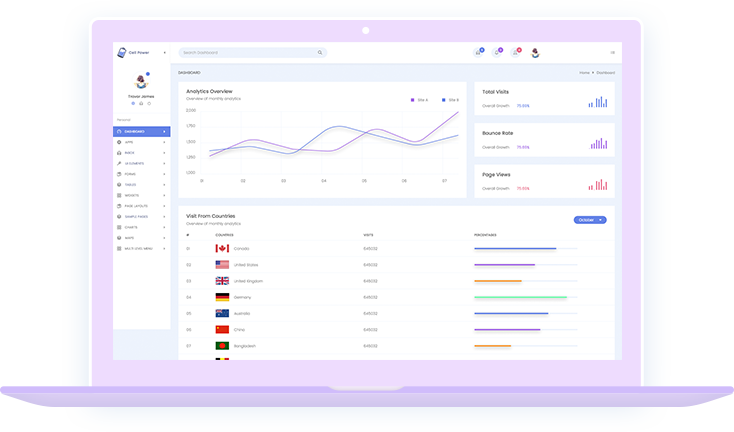This screenshot has width=734, height=432.
Task: Expand the Cell Power dropdown arrow
Action: [165, 52]
